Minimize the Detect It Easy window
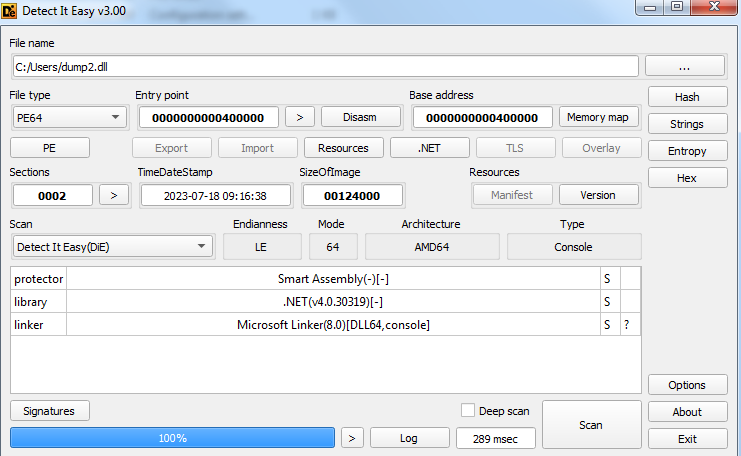This screenshot has height=456, width=741. (x=650, y=7)
